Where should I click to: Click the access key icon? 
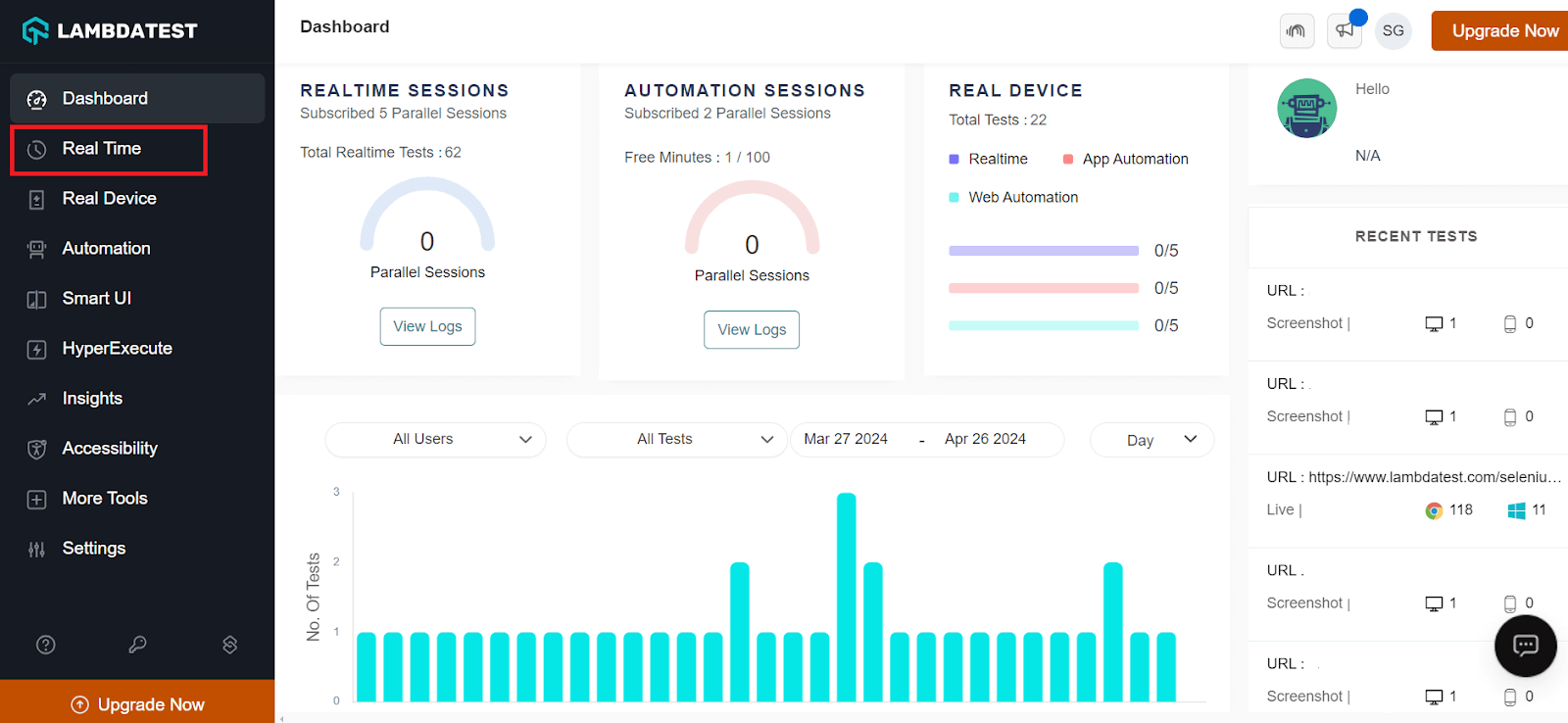pyautogui.click(x=137, y=645)
